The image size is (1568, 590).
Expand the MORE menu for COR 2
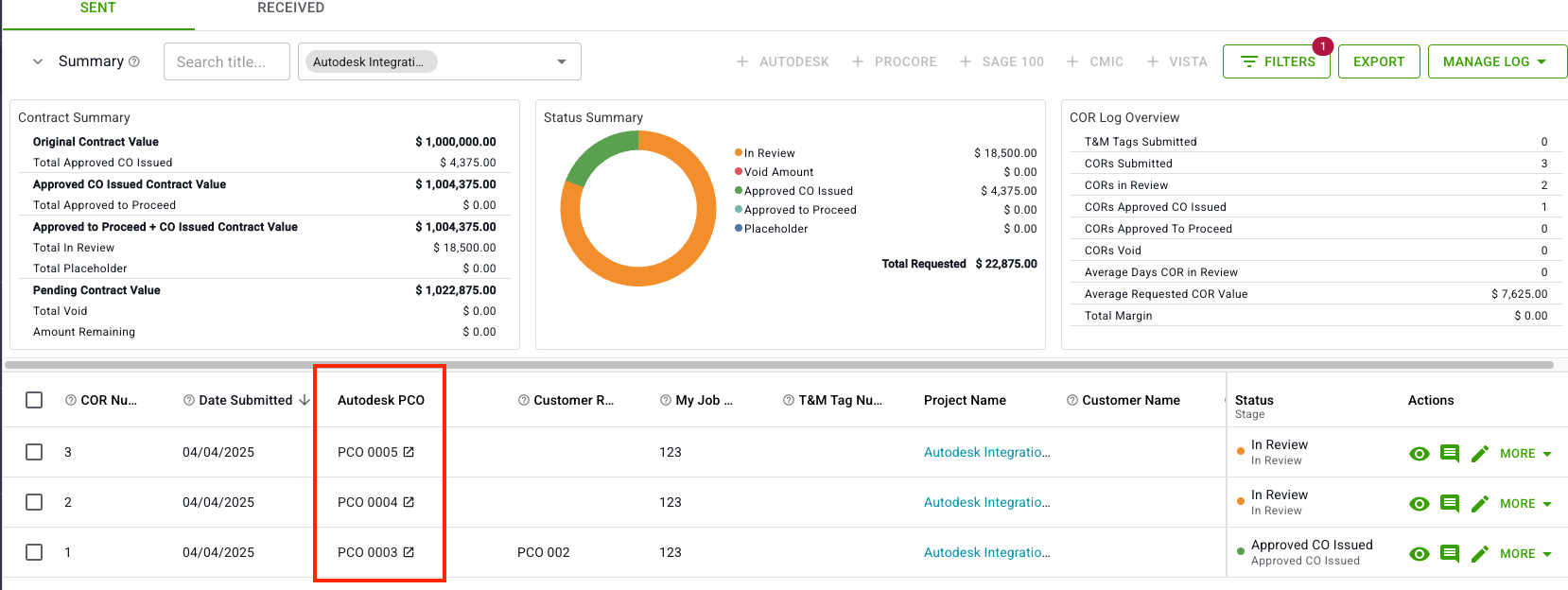pos(1525,504)
